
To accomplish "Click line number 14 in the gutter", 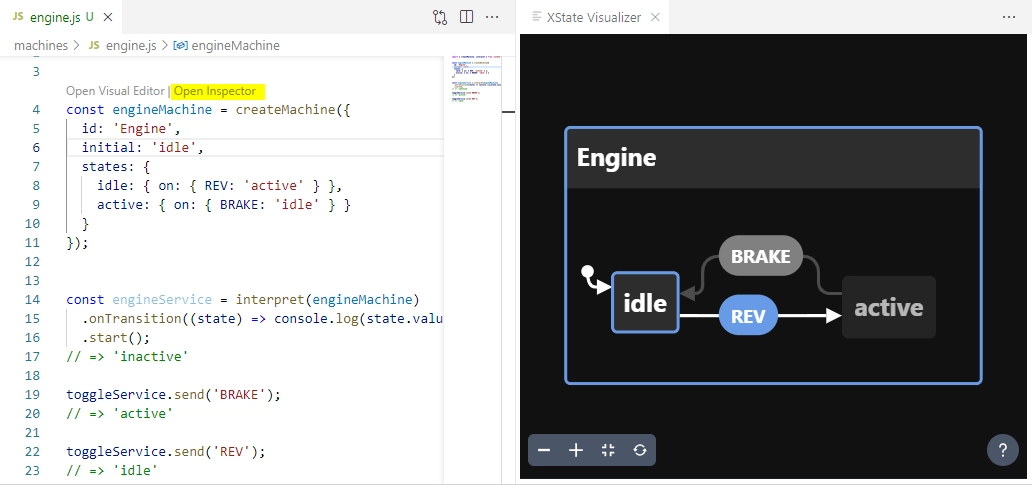I will (32, 300).
